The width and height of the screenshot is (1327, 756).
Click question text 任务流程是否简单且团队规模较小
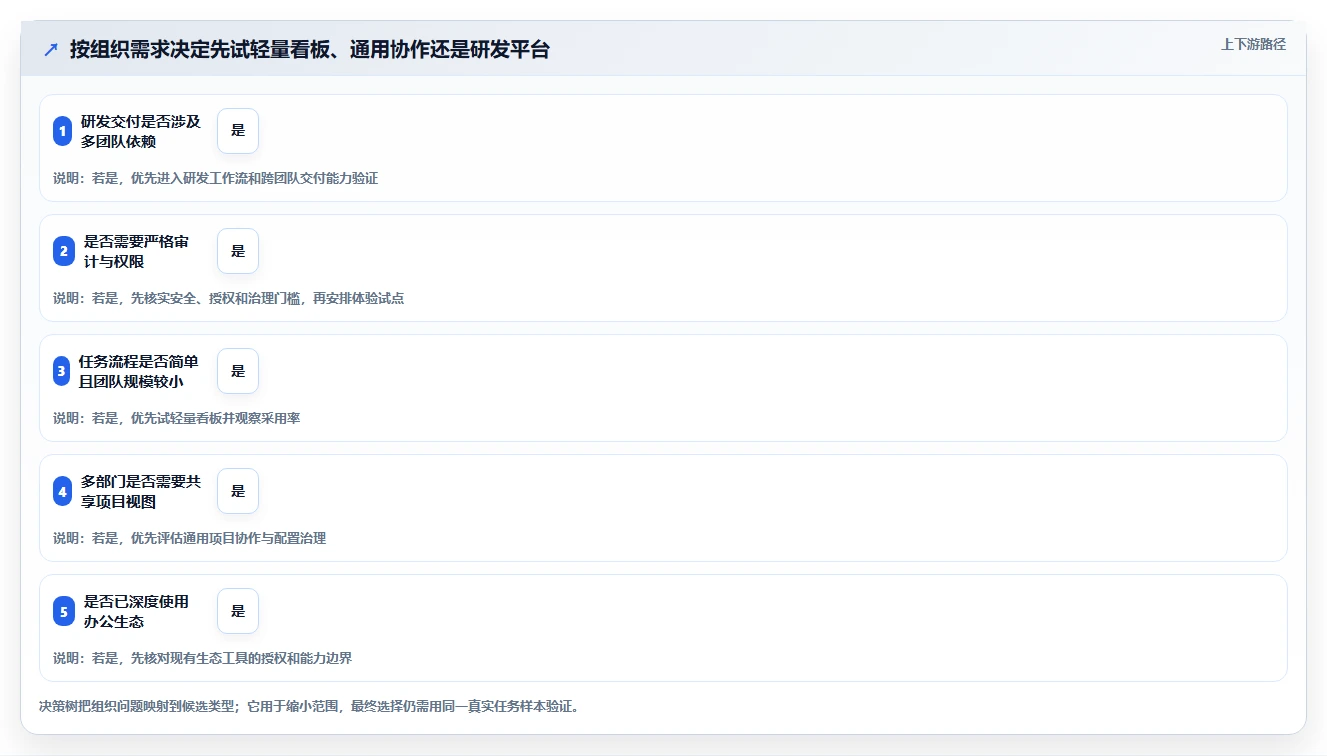(x=139, y=371)
